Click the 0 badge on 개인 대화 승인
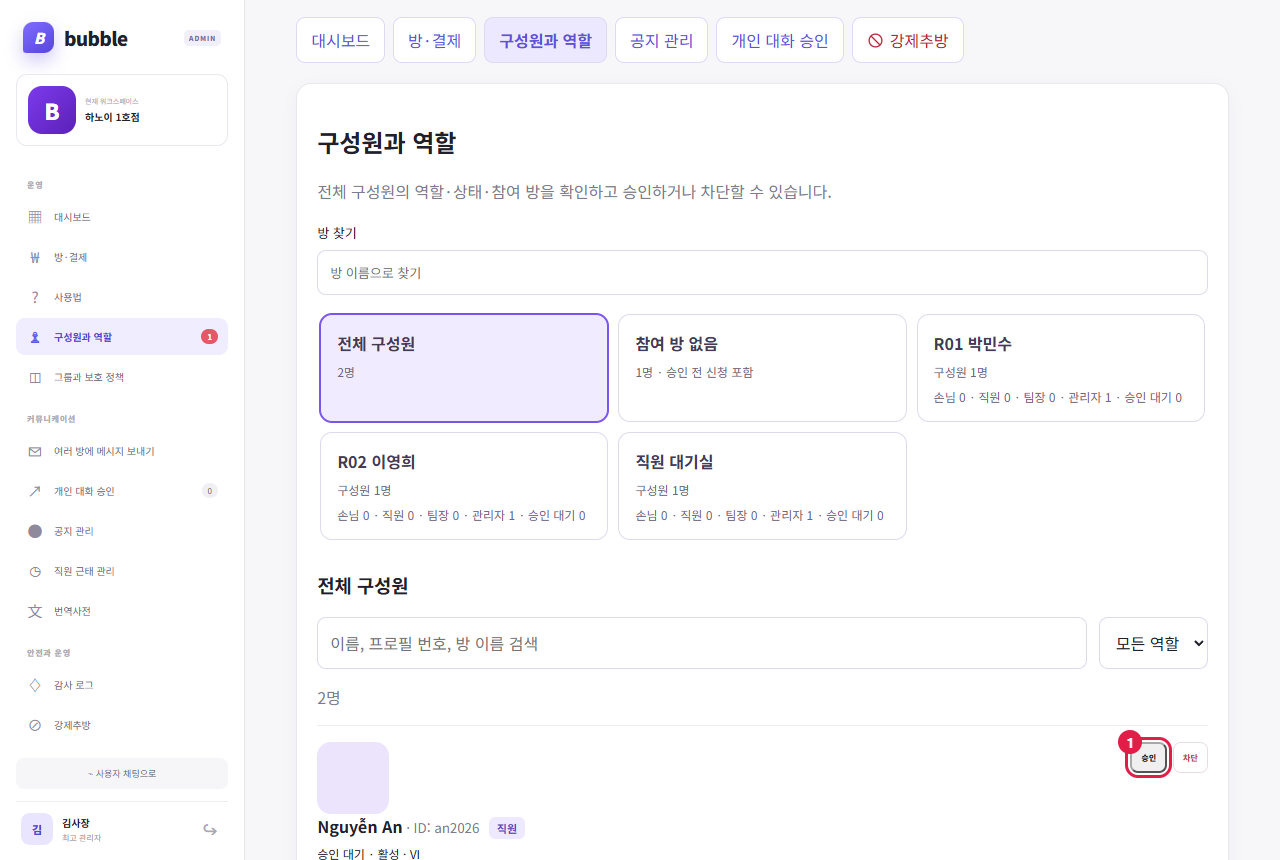This screenshot has width=1280, height=860. point(209,491)
